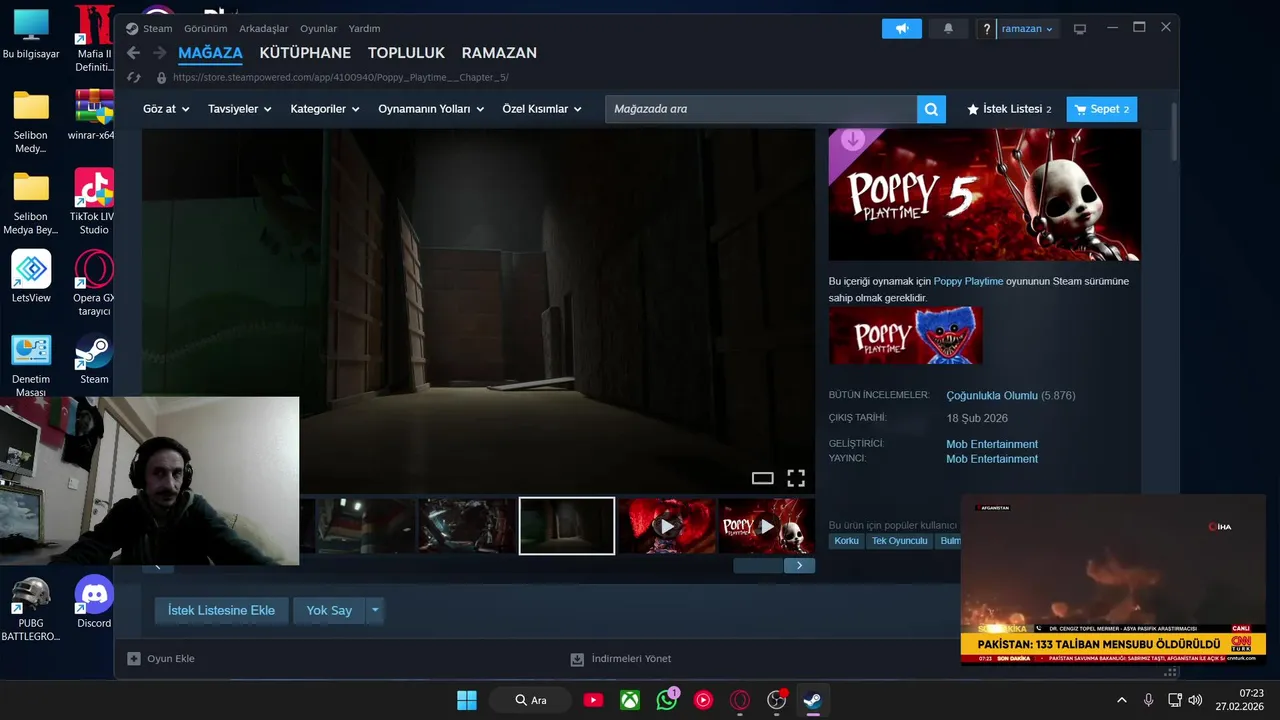Open the PUBG BATTLEGROUNDS desktop shortcut
This screenshot has height=720, width=1280.
pos(31,608)
